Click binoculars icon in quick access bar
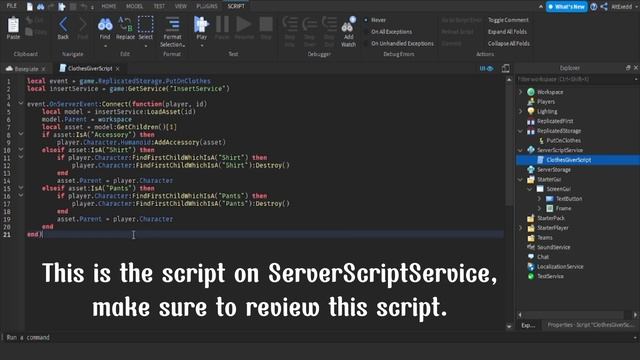640x360 pixels. pos(40,7)
